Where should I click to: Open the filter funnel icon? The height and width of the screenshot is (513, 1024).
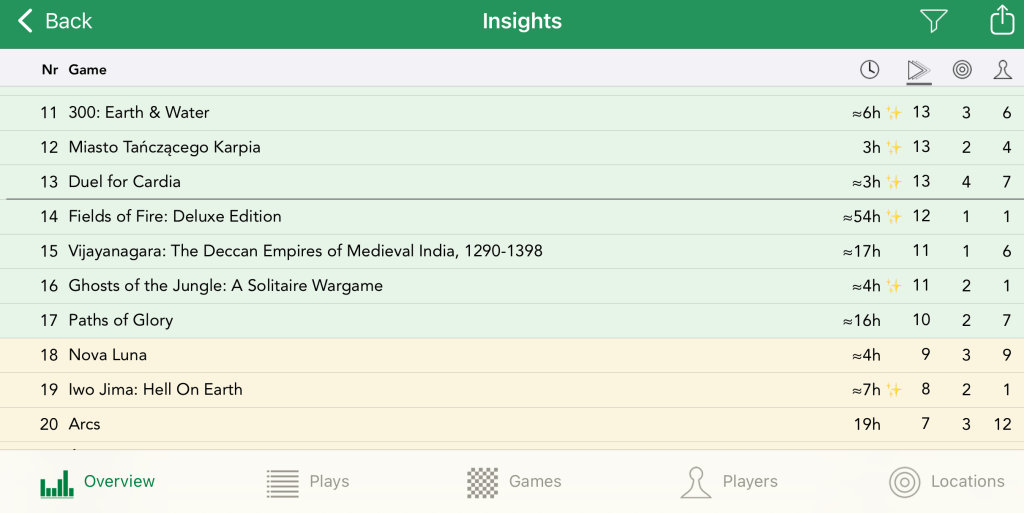[x=933, y=21]
